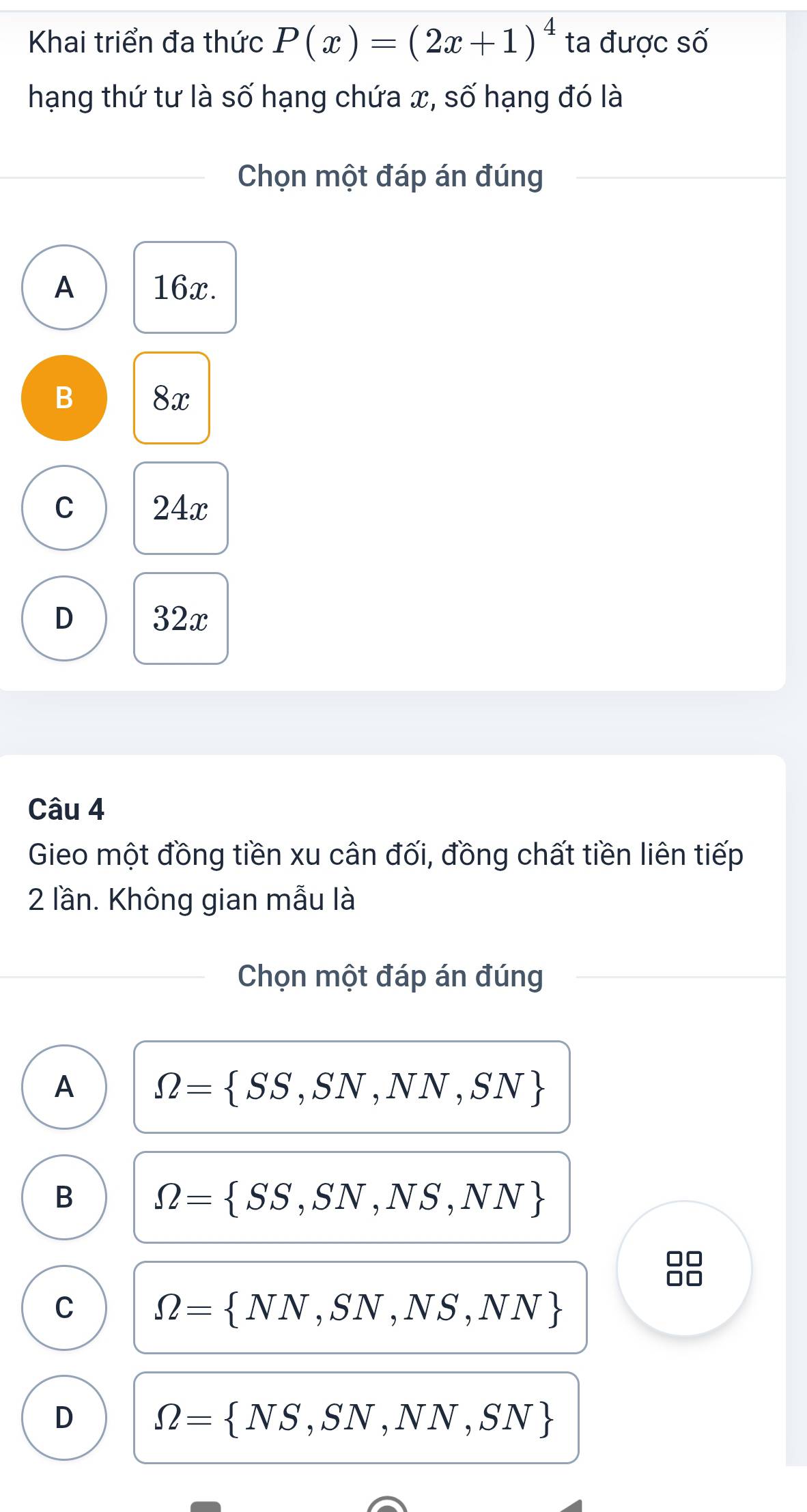The width and height of the screenshot is (807, 1512).
Task: Tap the answer box Ω={SS,SN,NS,NN}
Action: (352, 1197)
